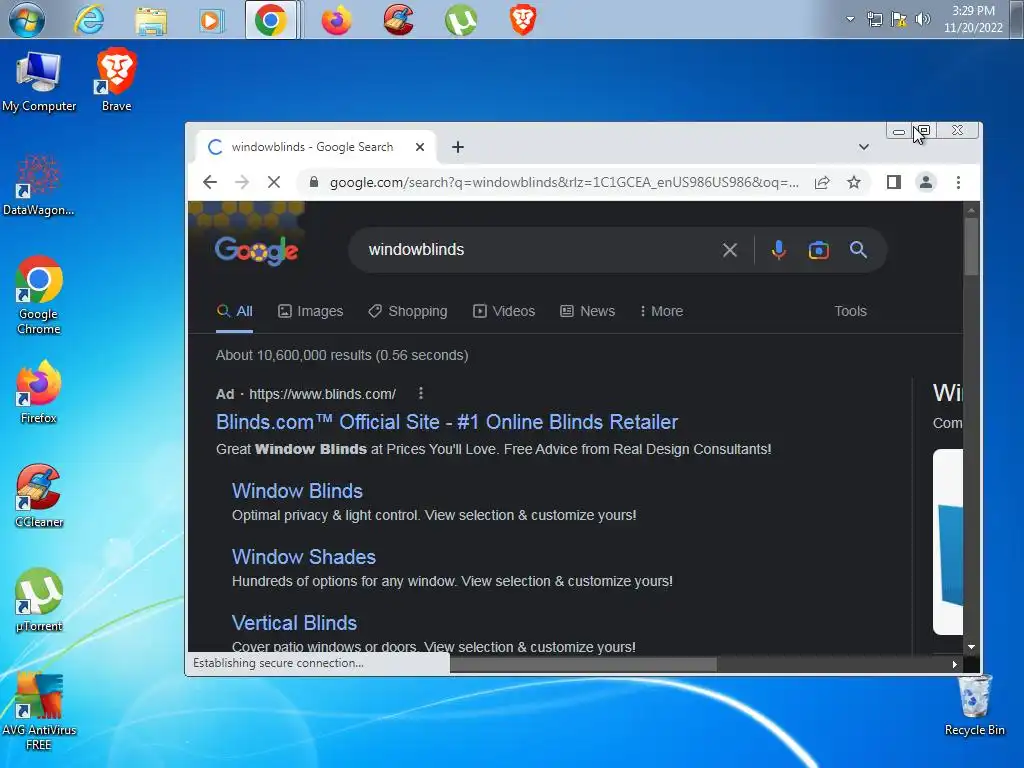Open the Chrome side panel icon

point(894,182)
